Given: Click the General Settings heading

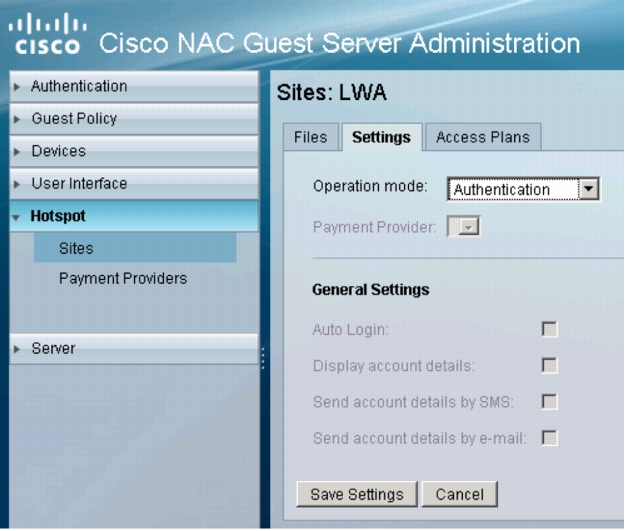Looking at the screenshot, I should 371,290.
